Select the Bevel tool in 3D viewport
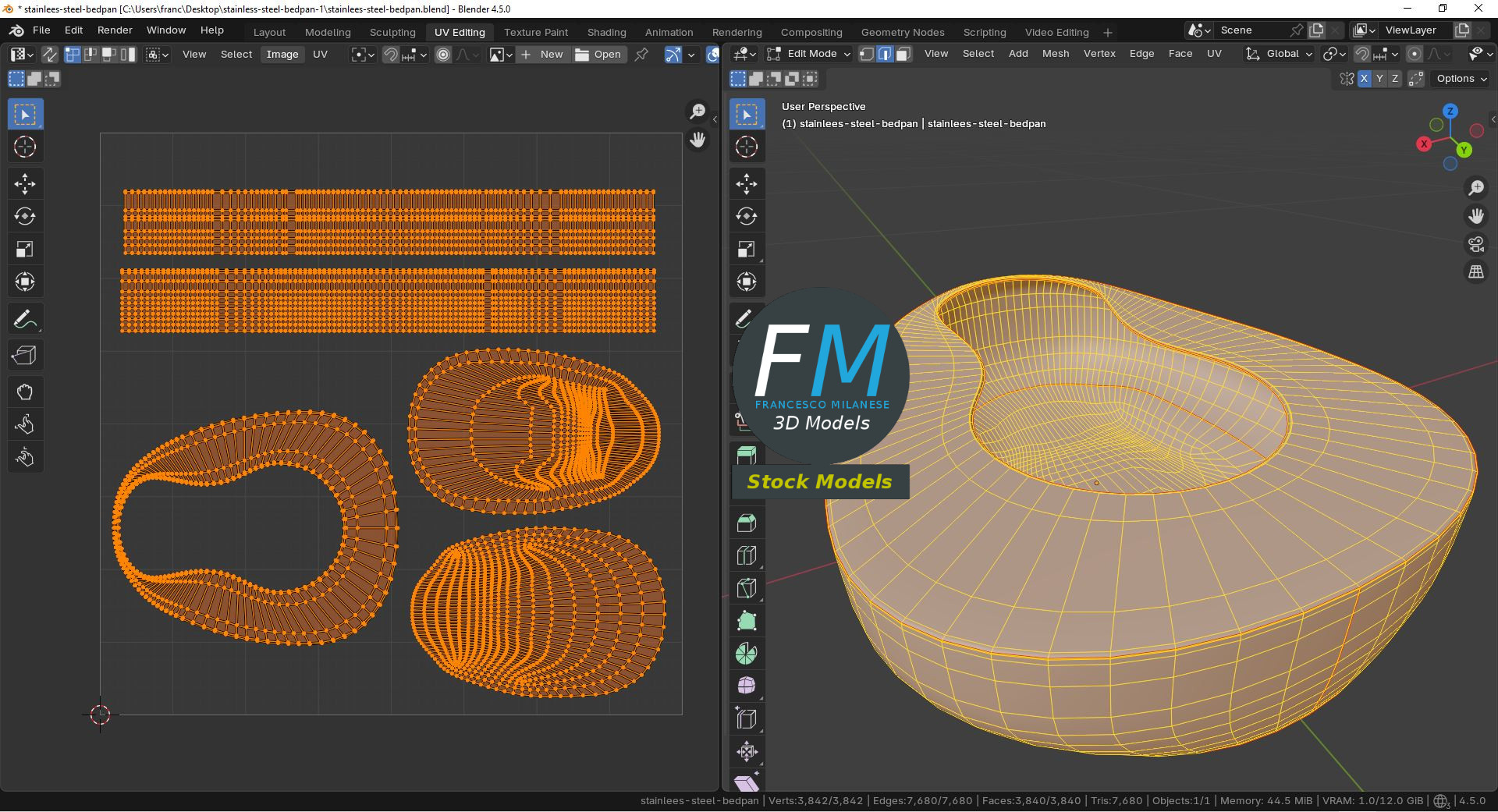1498x812 pixels. [747, 523]
